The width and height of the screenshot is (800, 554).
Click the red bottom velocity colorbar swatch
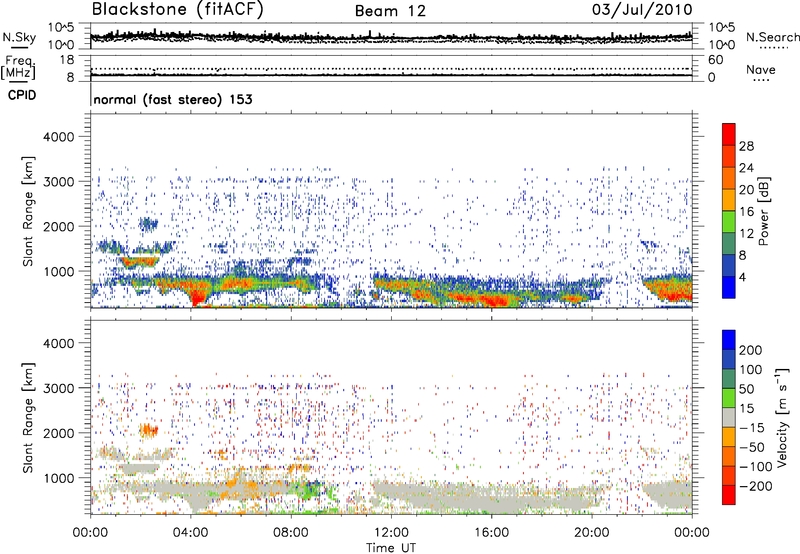coord(729,495)
